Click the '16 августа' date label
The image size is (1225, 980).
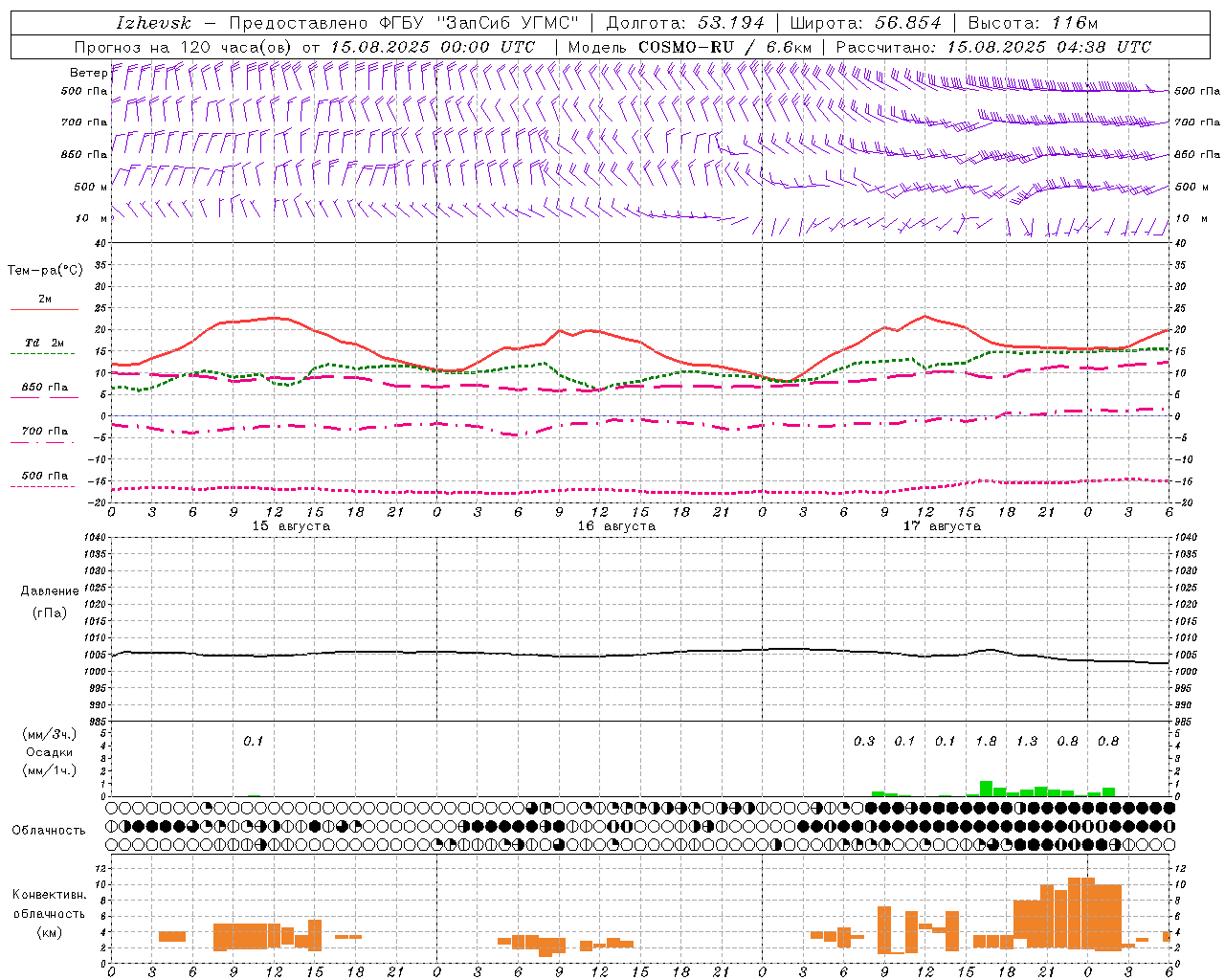click(x=616, y=526)
